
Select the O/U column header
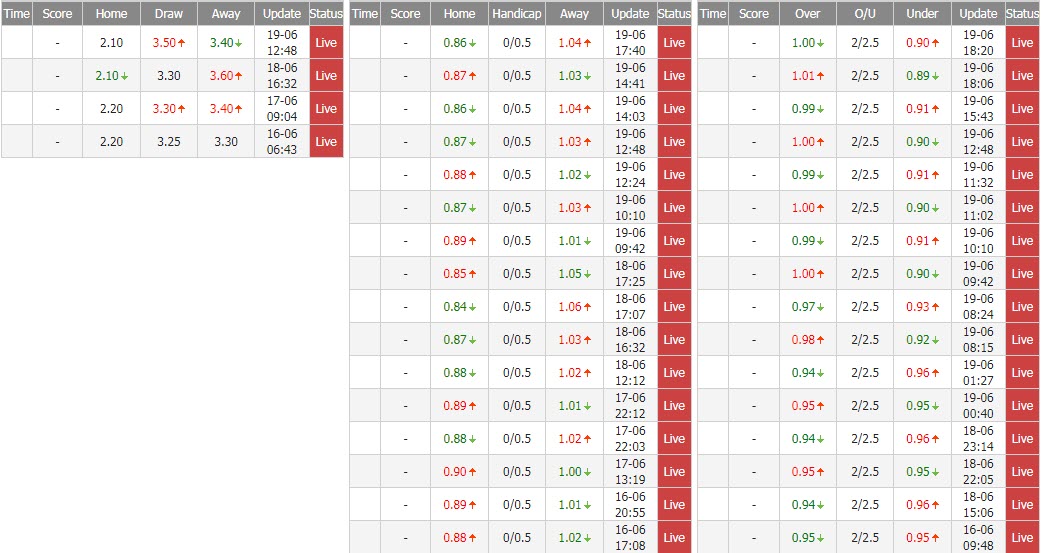(x=864, y=14)
